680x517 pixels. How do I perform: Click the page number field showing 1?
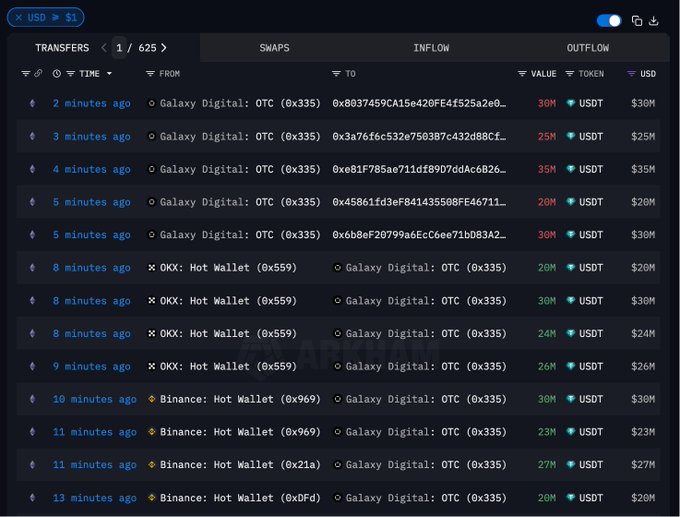click(x=120, y=48)
